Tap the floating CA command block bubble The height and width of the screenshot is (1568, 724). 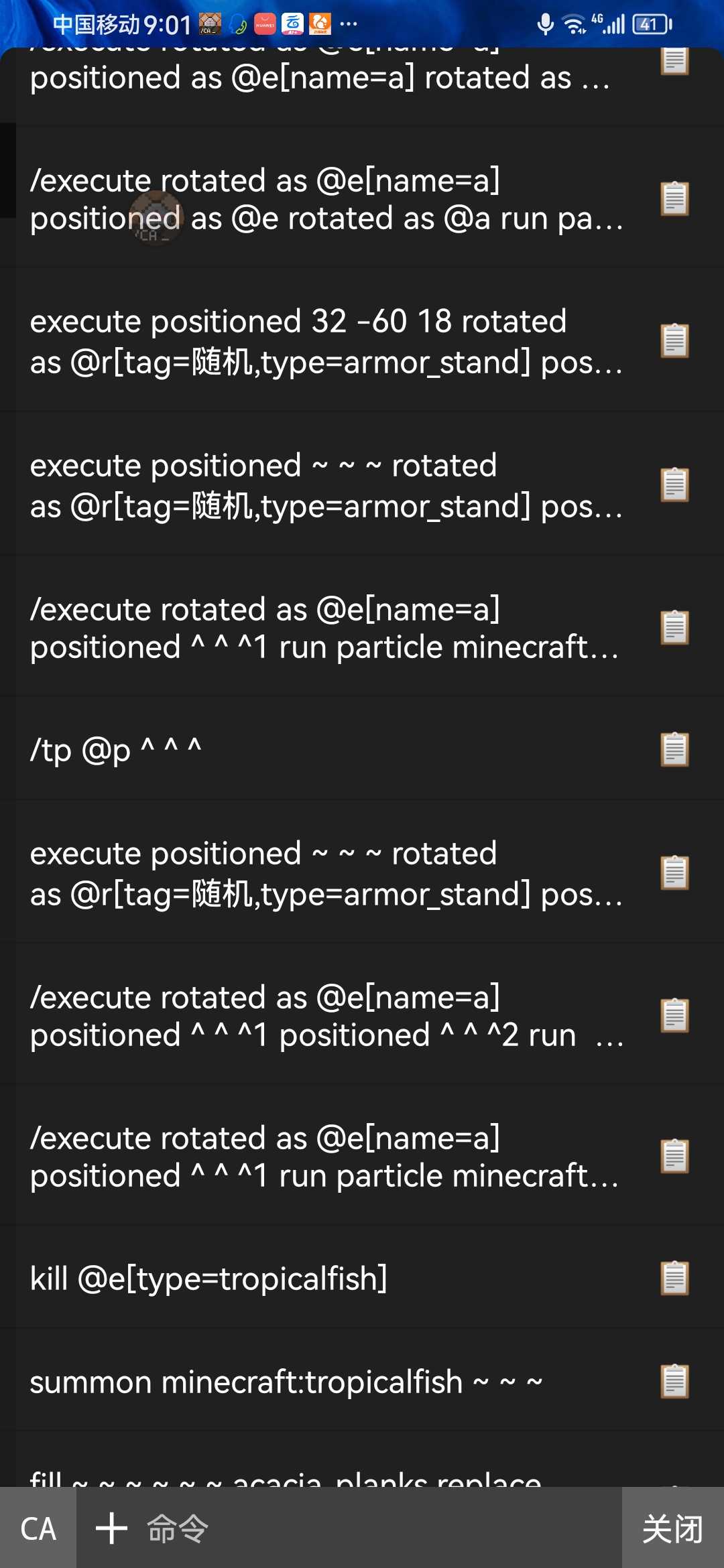[156, 218]
